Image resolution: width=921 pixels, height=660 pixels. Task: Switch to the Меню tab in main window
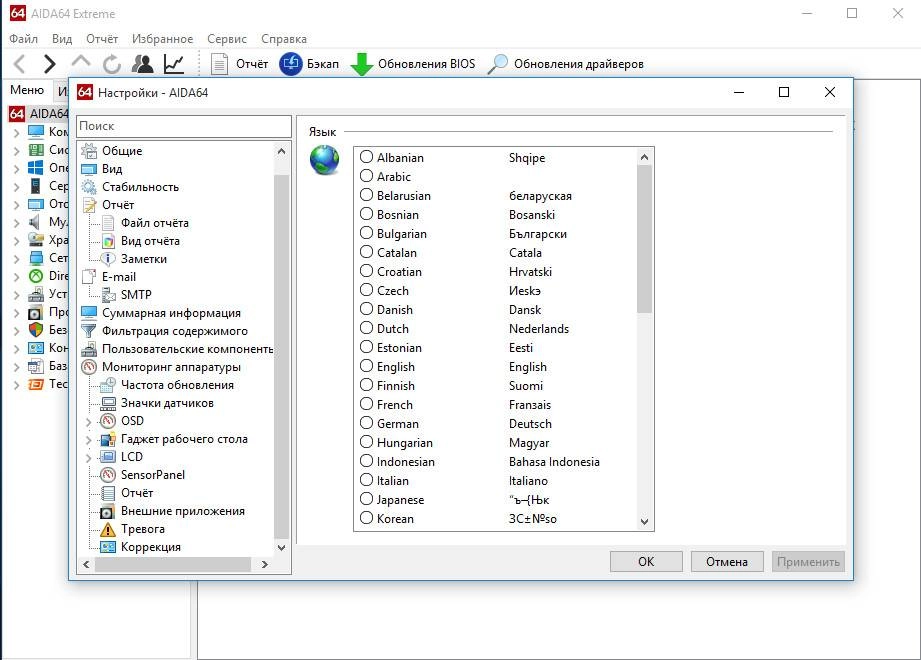27,90
